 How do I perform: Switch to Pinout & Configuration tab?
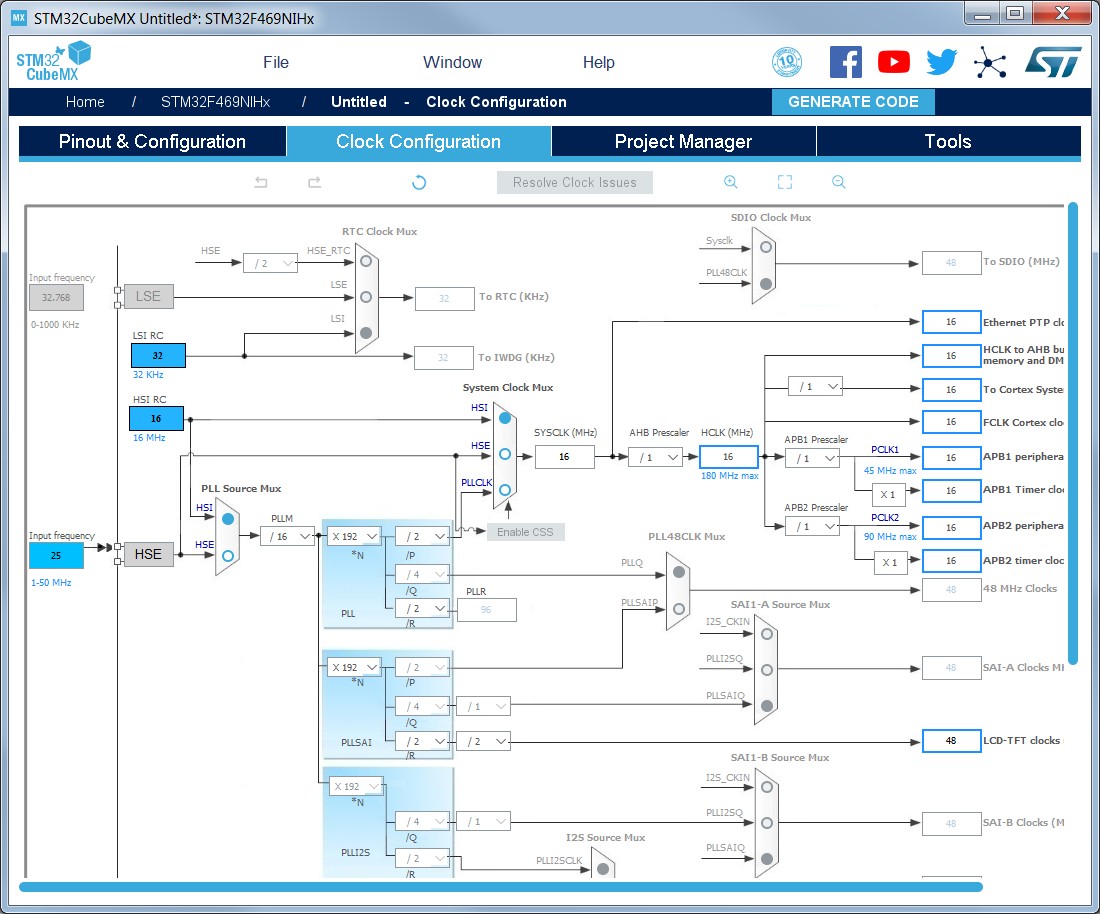click(152, 142)
